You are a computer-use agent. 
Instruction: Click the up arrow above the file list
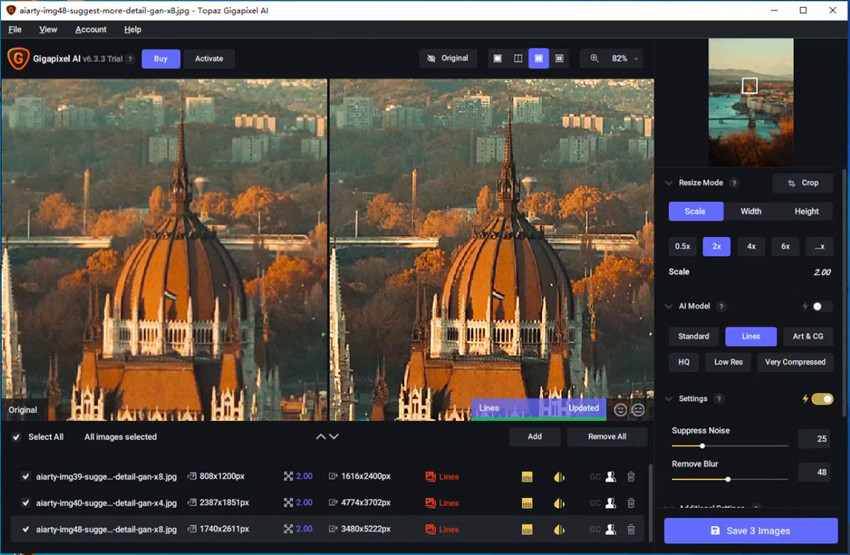pos(321,437)
